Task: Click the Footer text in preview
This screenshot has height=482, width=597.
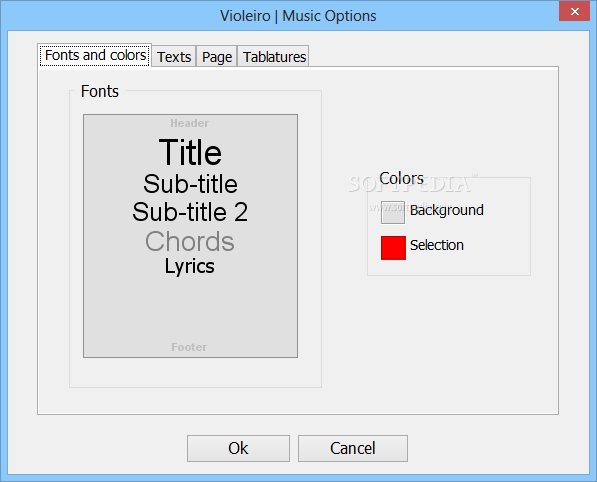Action: [x=189, y=347]
